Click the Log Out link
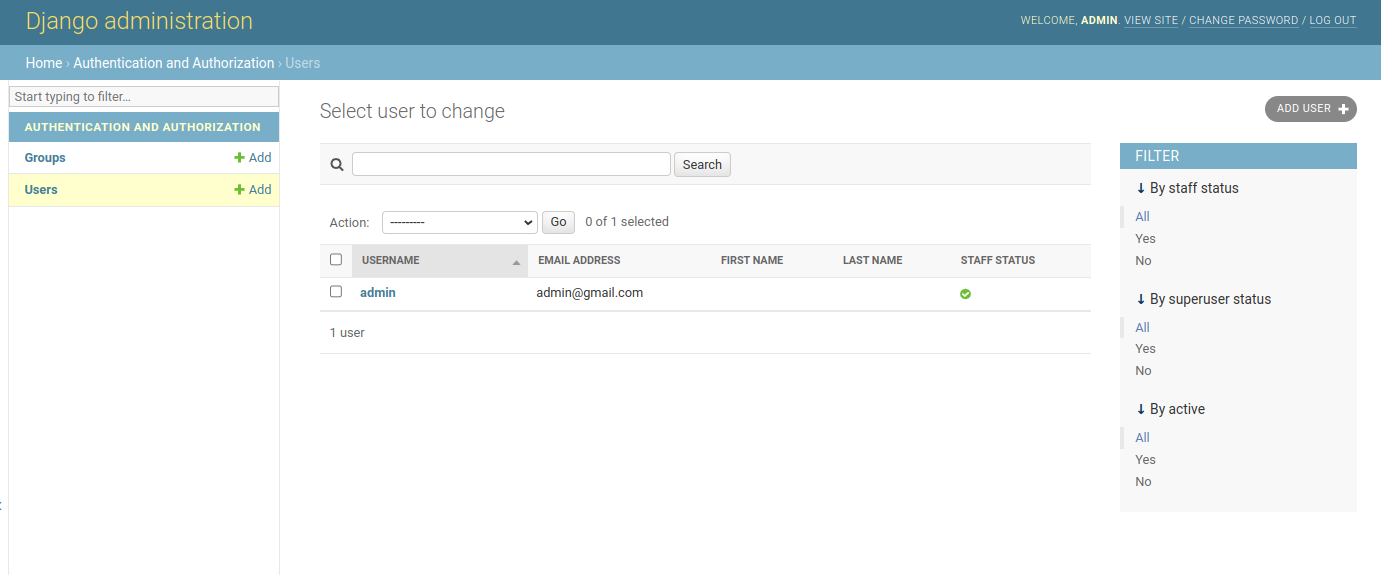 pos(1333,21)
